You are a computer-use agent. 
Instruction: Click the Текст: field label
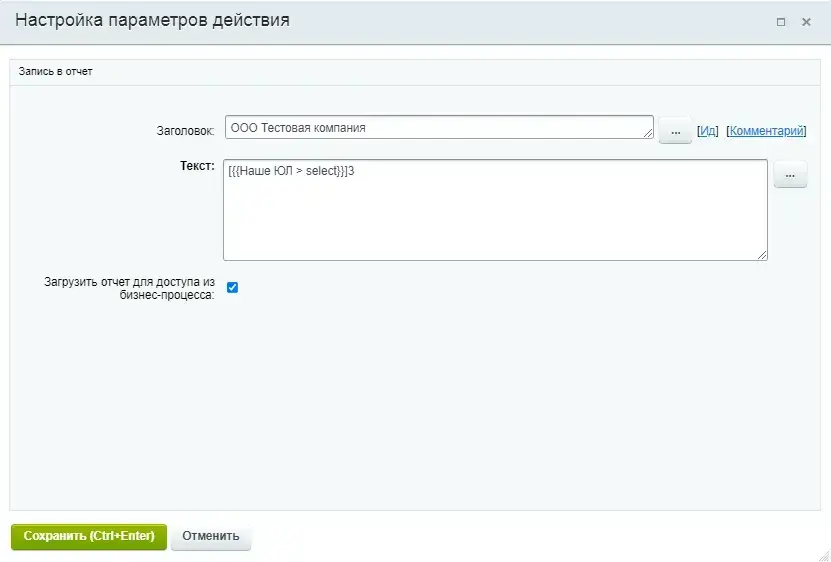click(197, 166)
